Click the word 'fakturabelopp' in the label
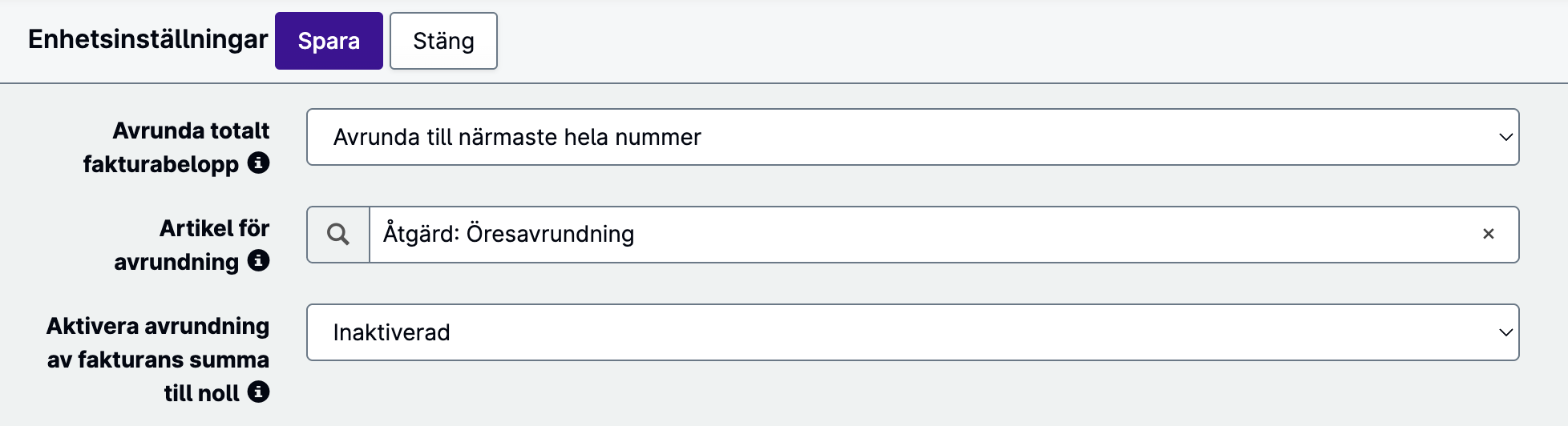The width and height of the screenshot is (1568, 426). pyautogui.click(x=161, y=164)
